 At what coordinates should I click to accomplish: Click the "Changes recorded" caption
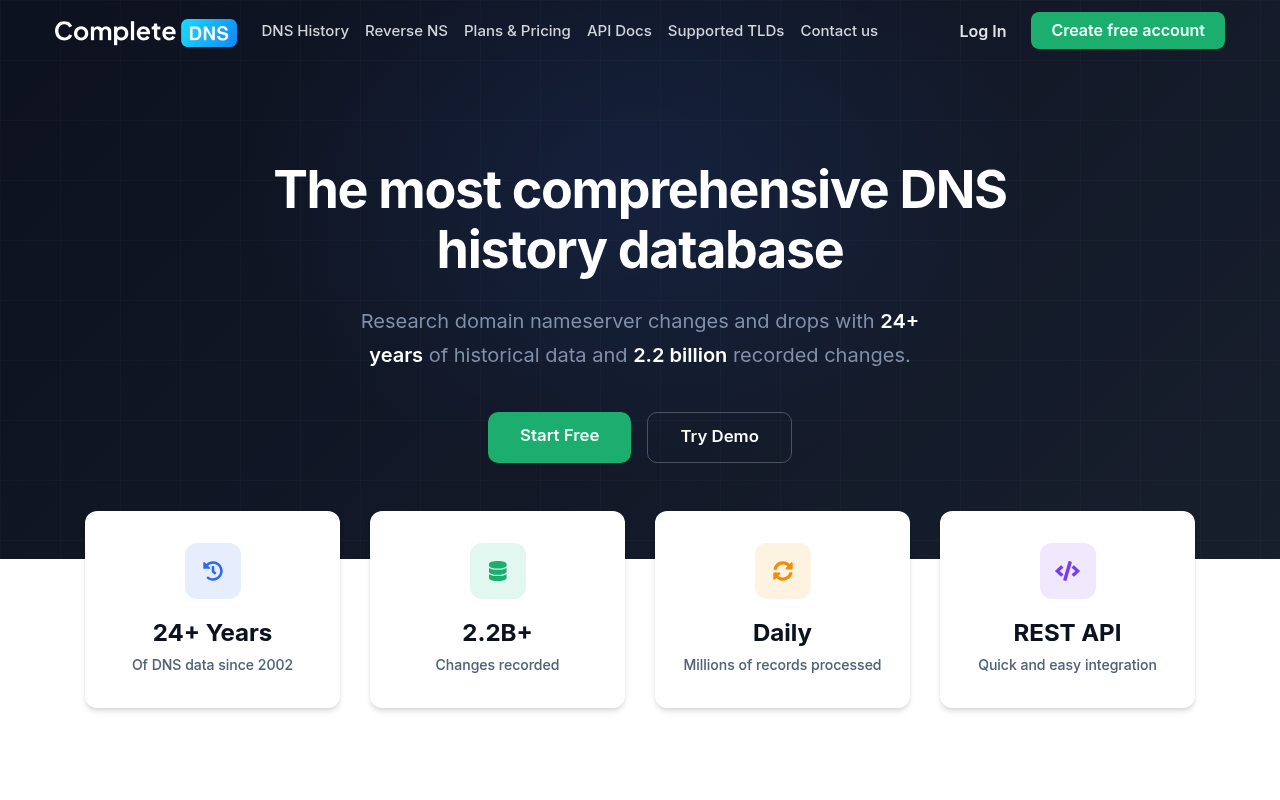pos(497,665)
